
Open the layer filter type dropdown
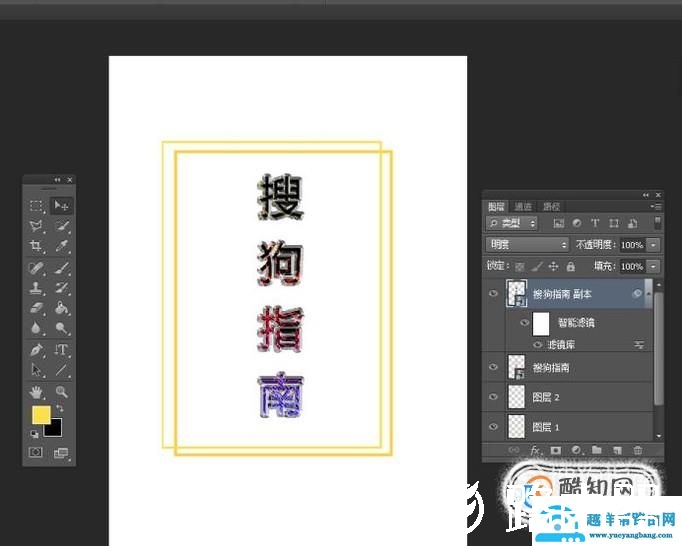(512, 224)
